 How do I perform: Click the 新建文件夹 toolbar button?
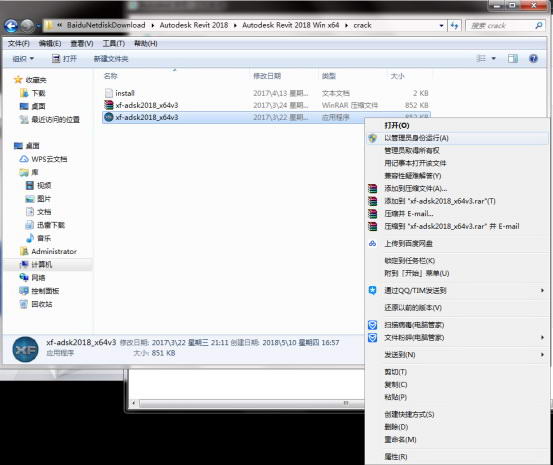coord(111,59)
